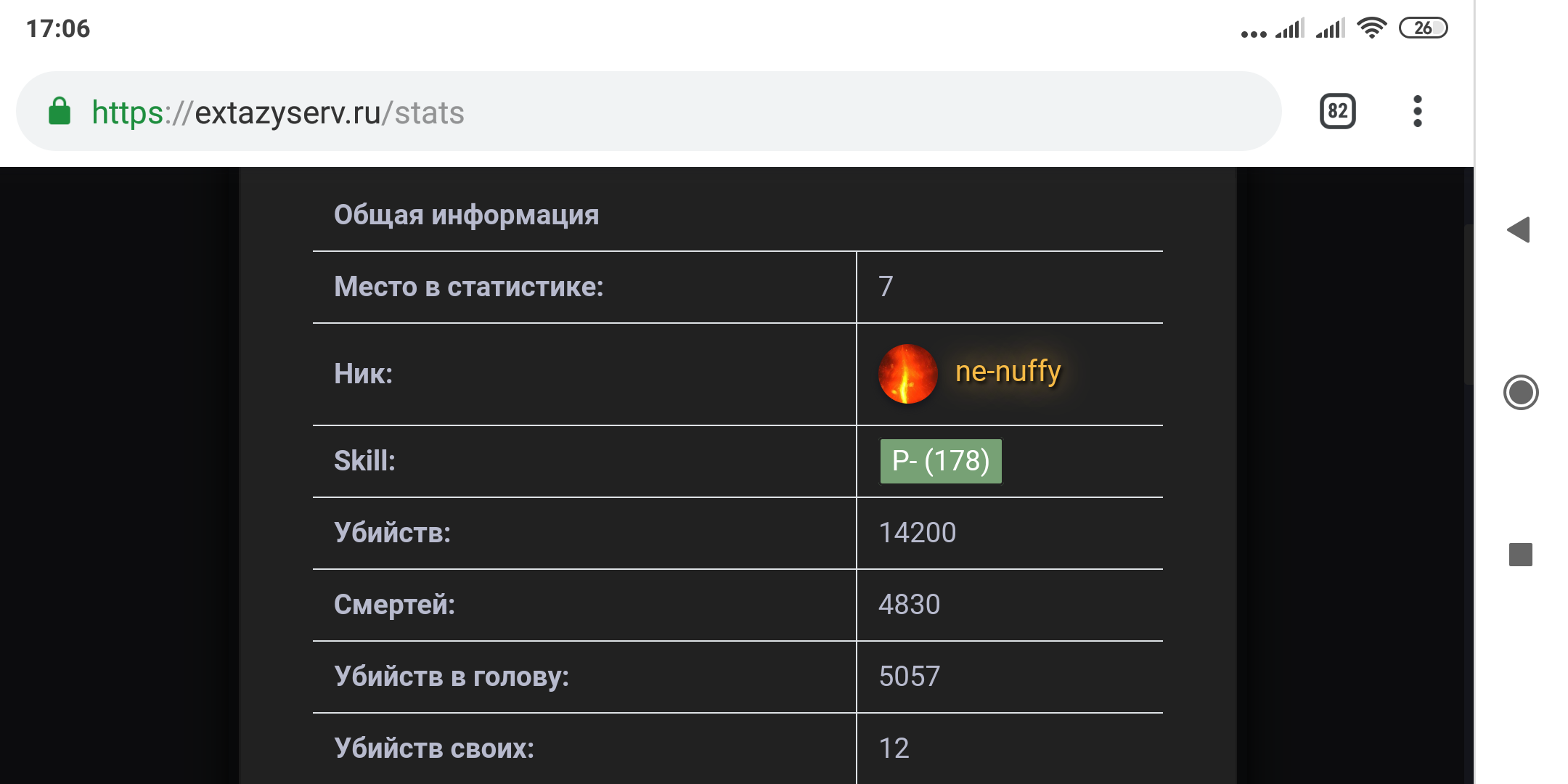
Task: Tap the fiery avatar next to ne-nuffy
Action: (x=907, y=374)
